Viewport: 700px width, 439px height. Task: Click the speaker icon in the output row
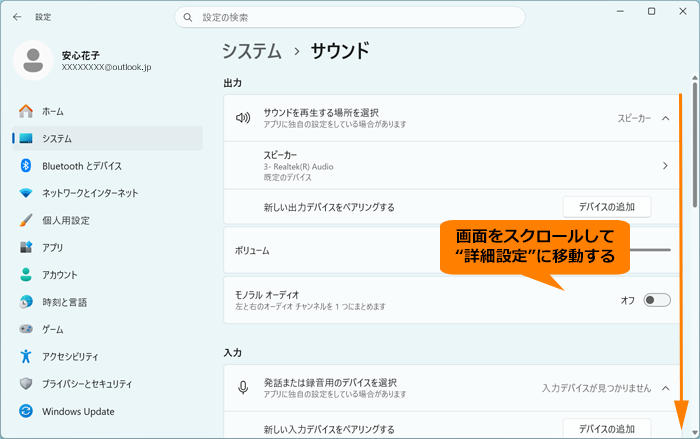tap(243, 118)
